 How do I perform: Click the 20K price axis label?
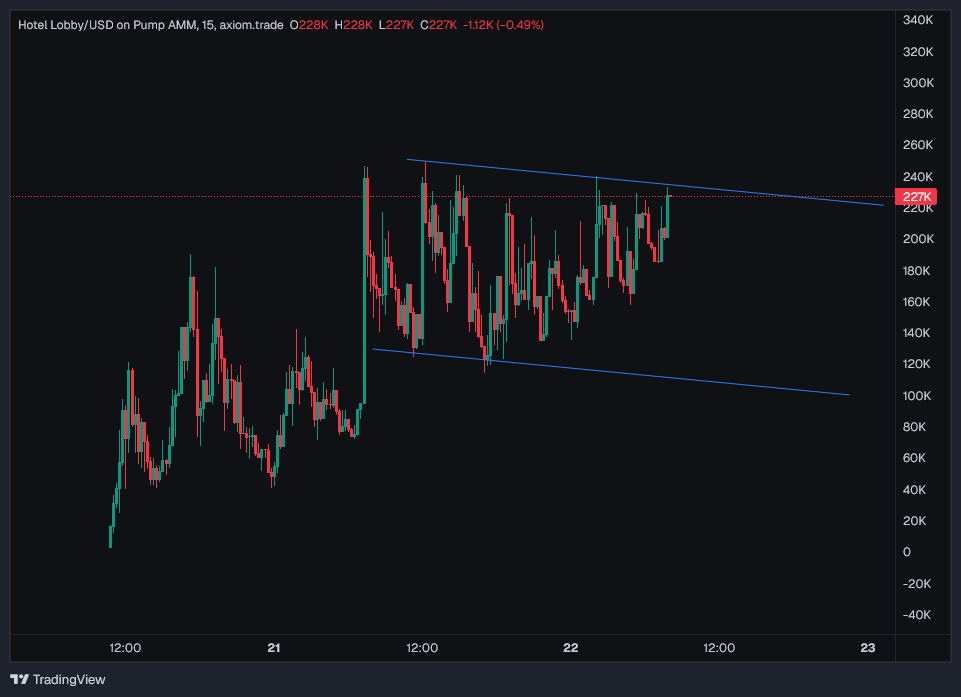pos(914,520)
